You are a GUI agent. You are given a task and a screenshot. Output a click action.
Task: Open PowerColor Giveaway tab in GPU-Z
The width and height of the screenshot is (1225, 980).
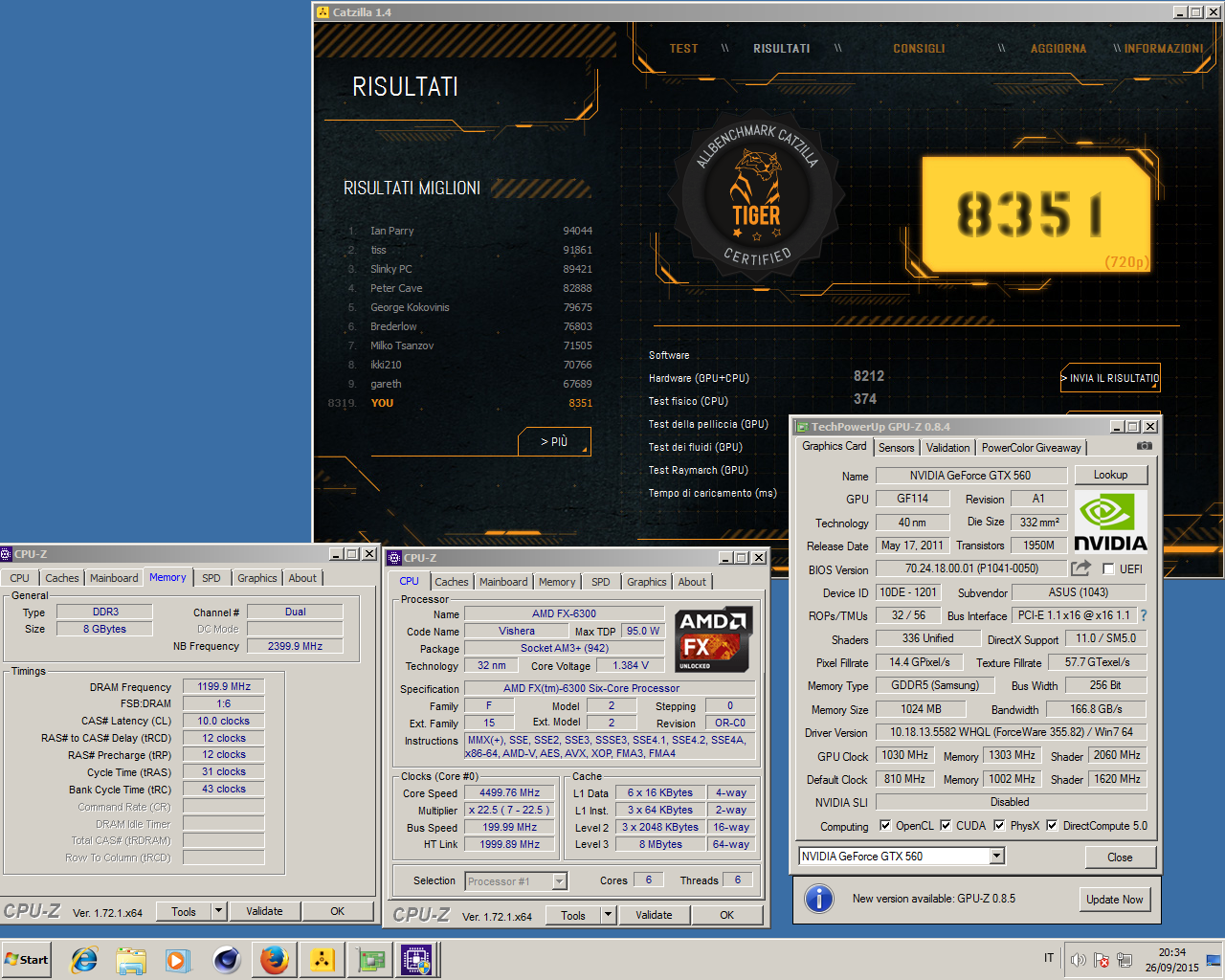click(x=1032, y=448)
